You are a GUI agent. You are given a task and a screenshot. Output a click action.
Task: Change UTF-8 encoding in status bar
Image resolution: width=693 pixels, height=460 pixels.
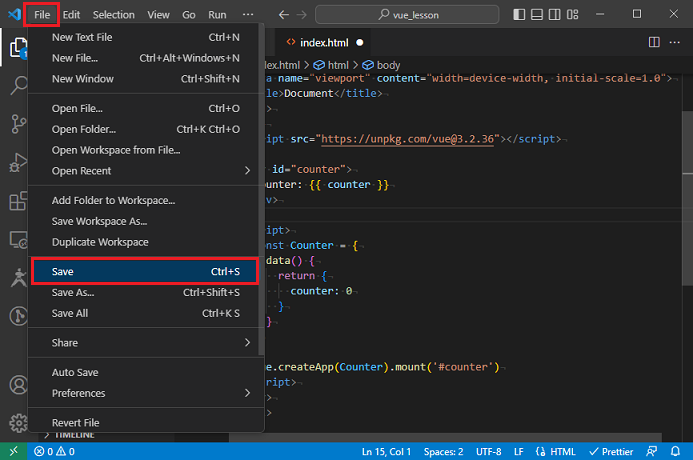(488, 452)
